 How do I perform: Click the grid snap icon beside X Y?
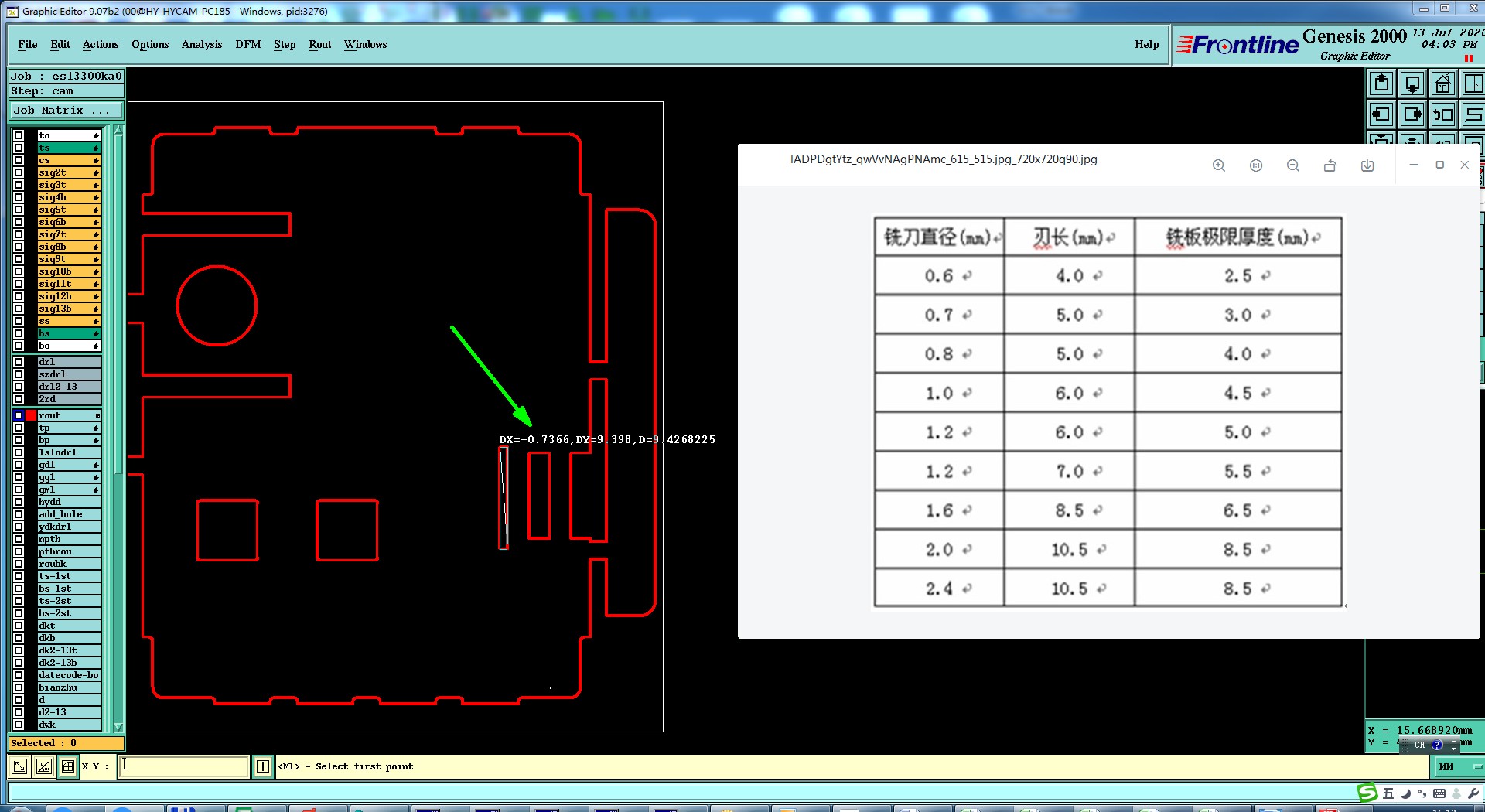click(x=68, y=766)
